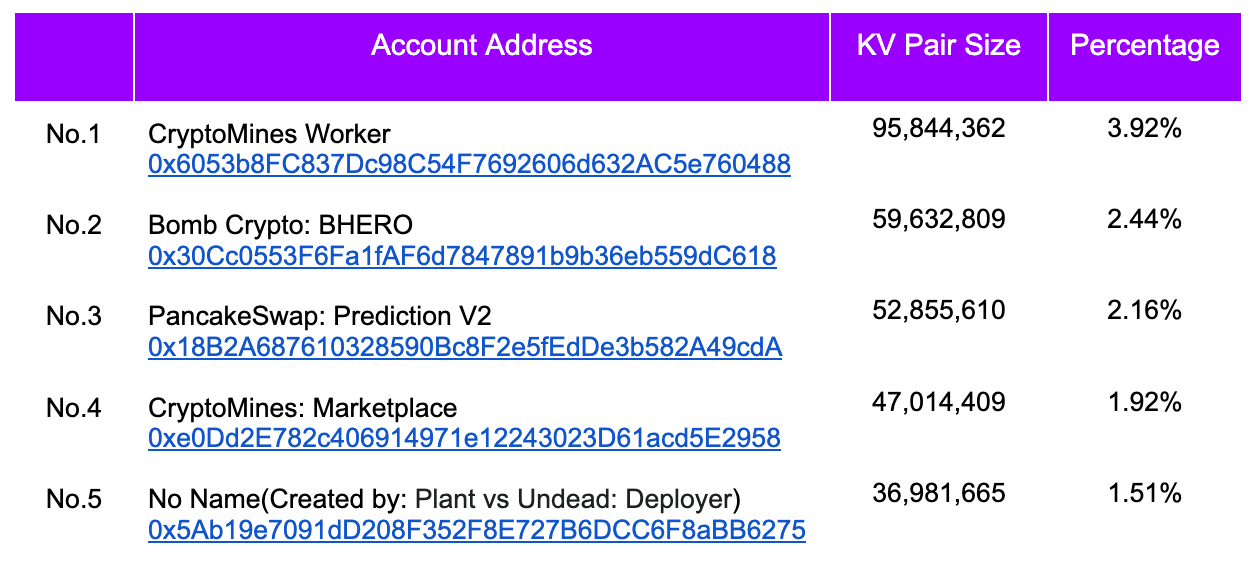Open the CryptoMines Marketplace address link

coord(464,438)
